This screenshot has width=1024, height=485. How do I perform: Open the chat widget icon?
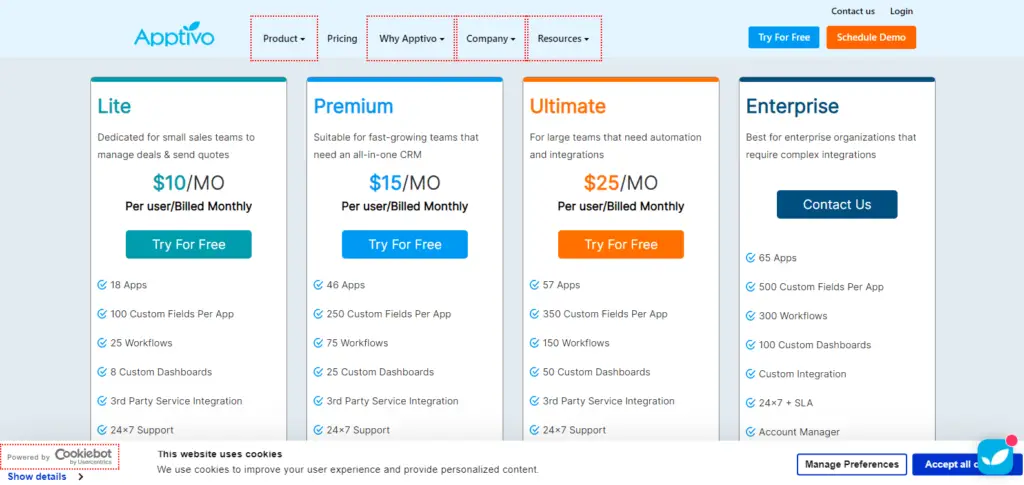tap(995, 456)
